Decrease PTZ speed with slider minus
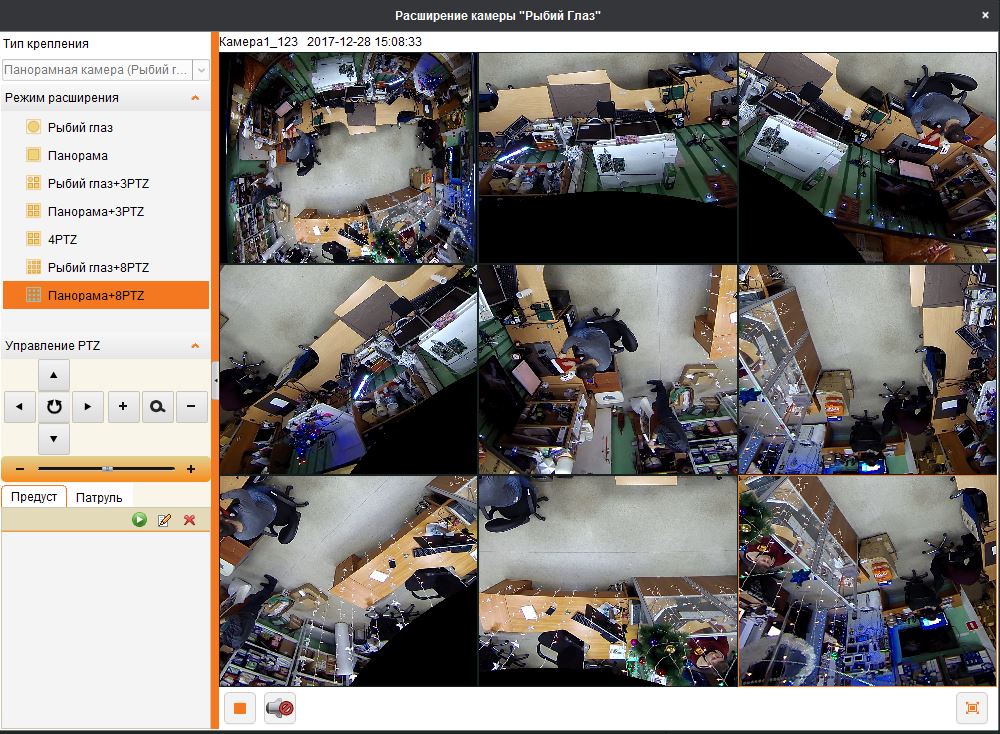This screenshot has width=1000, height=734. (x=20, y=469)
